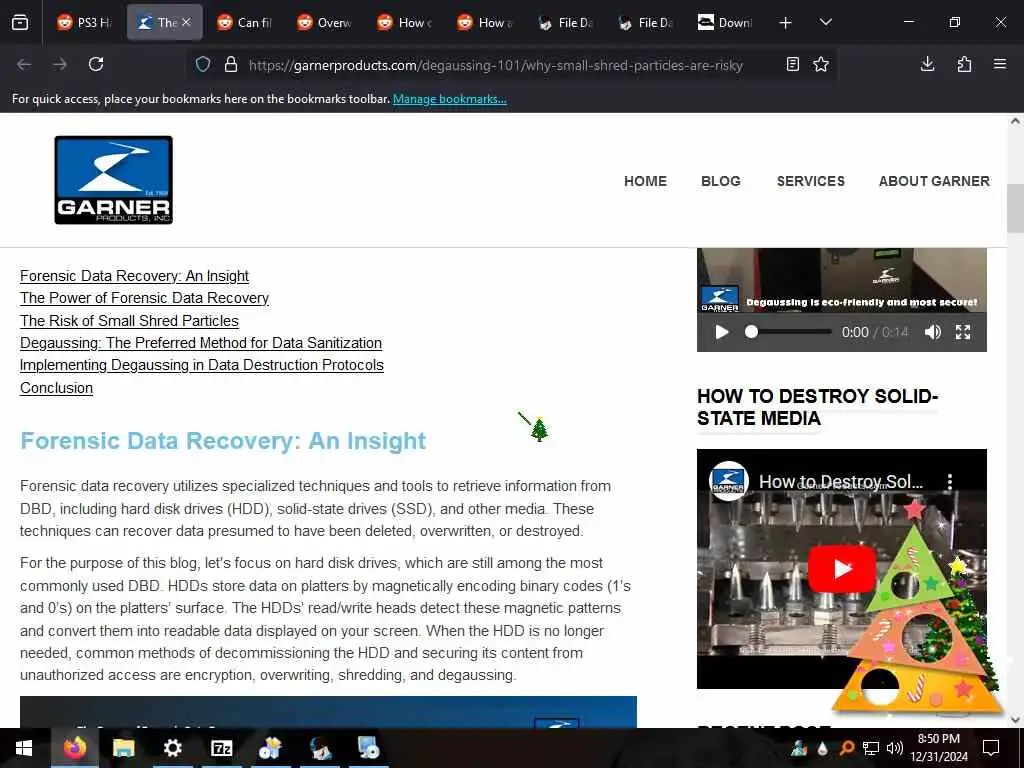Expand the list all tabs dropdown
This screenshot has height=768, width=1024.
coord(825,23)
